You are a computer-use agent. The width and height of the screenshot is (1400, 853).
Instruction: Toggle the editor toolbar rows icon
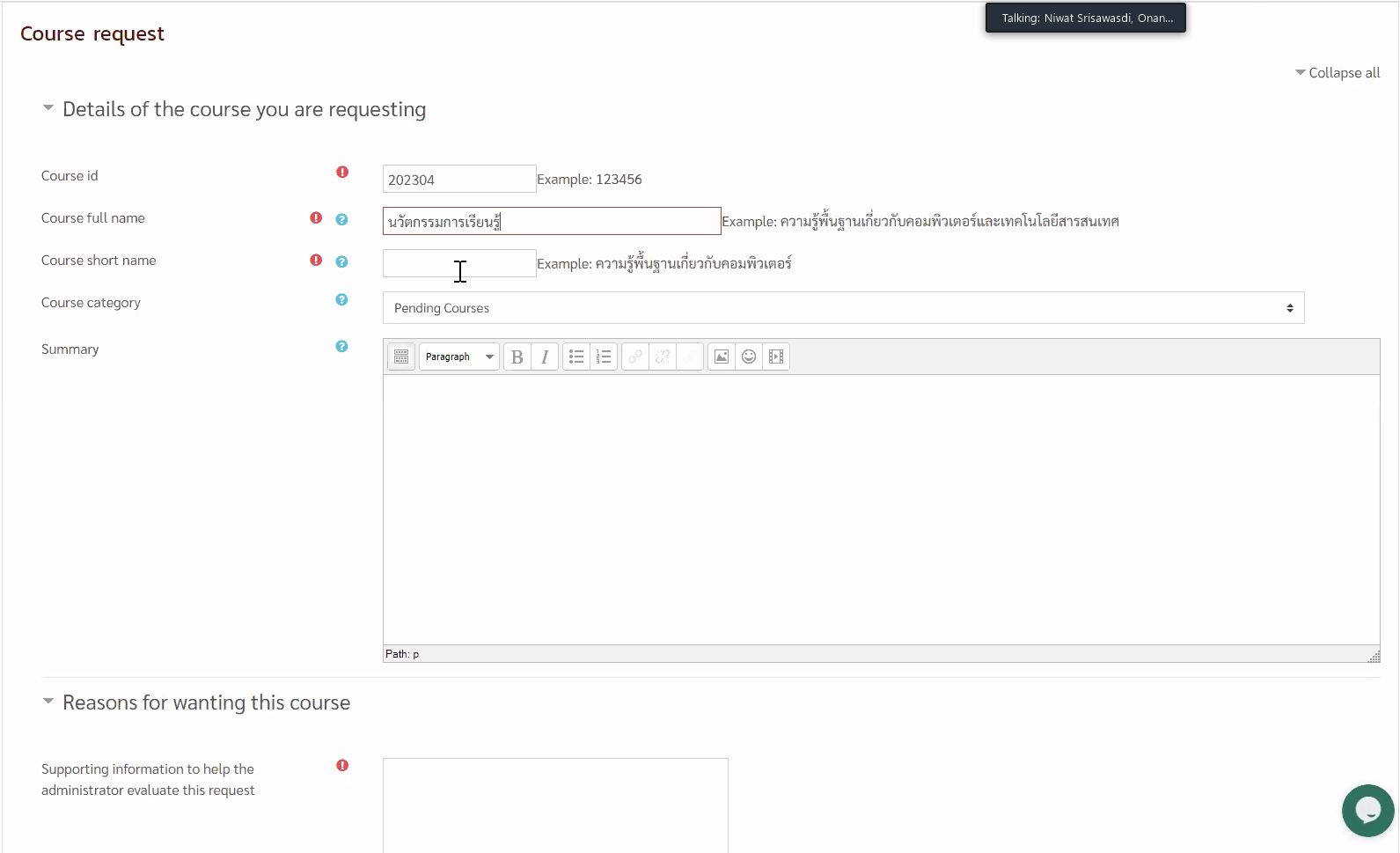pos(401,357)
